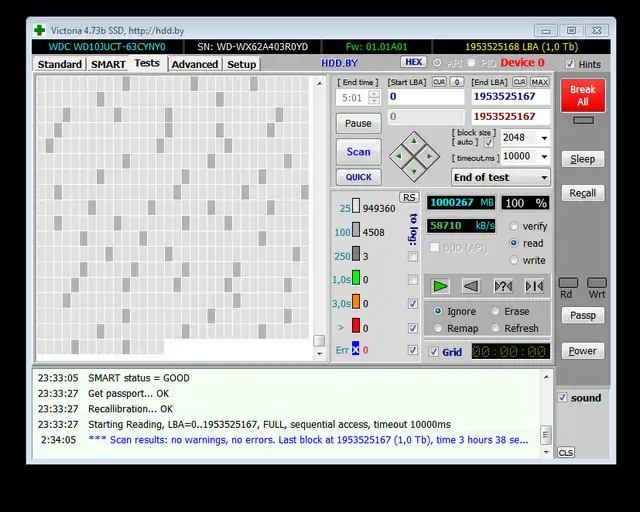The image size is (640, 512).
Task: Click the HDD.BY link
Action: [339, 63]
